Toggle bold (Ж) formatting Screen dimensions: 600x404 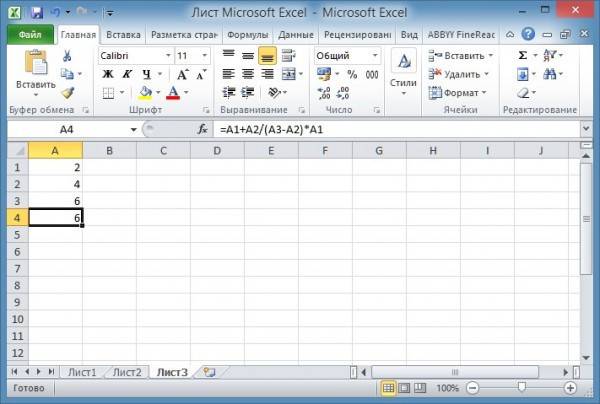(107, 74)
